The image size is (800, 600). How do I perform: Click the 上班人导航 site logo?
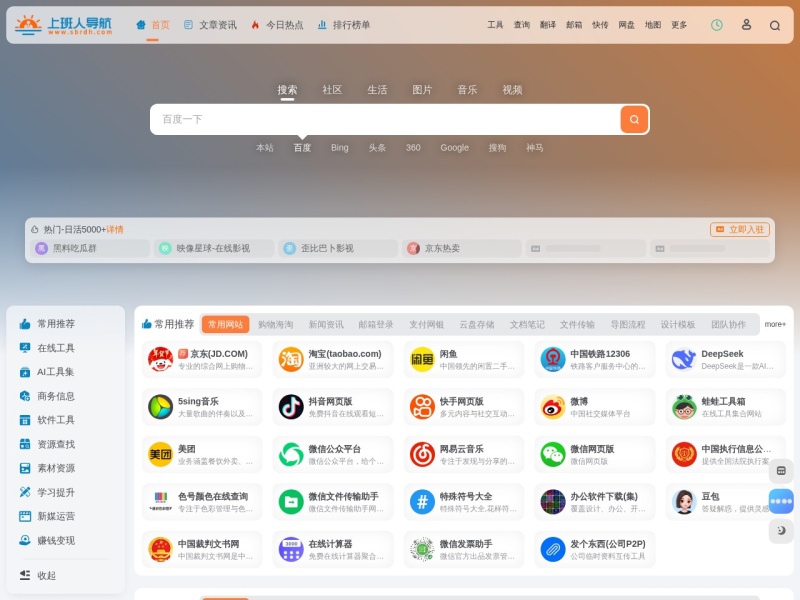point(63,24)
